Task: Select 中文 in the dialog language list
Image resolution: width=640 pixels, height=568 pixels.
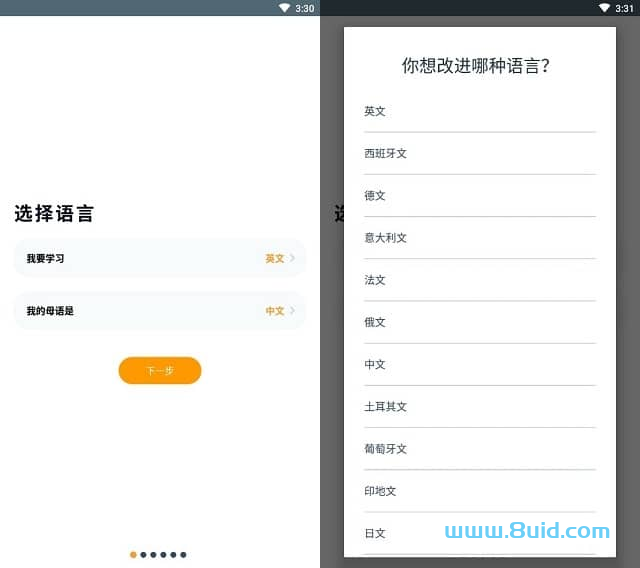Action: click(480, 364)
